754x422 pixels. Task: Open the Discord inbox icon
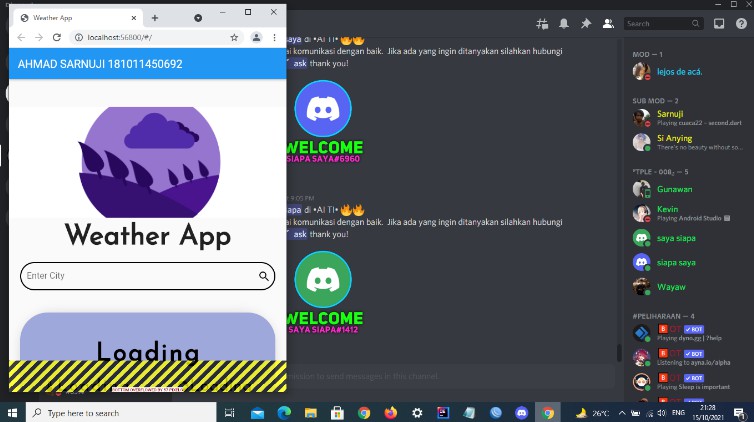pos(719,24)
